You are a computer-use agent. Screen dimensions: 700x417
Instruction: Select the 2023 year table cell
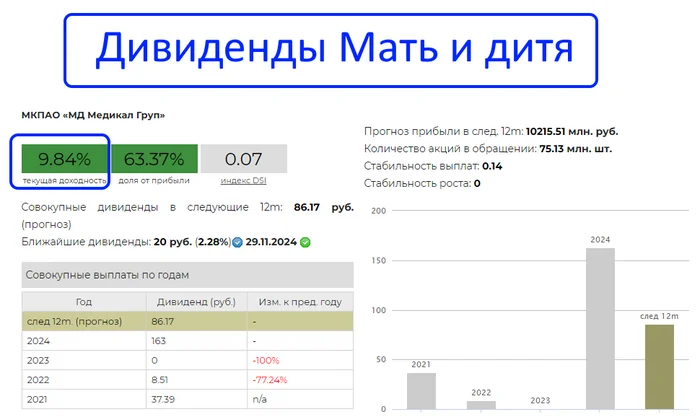(x=84, y=360)
